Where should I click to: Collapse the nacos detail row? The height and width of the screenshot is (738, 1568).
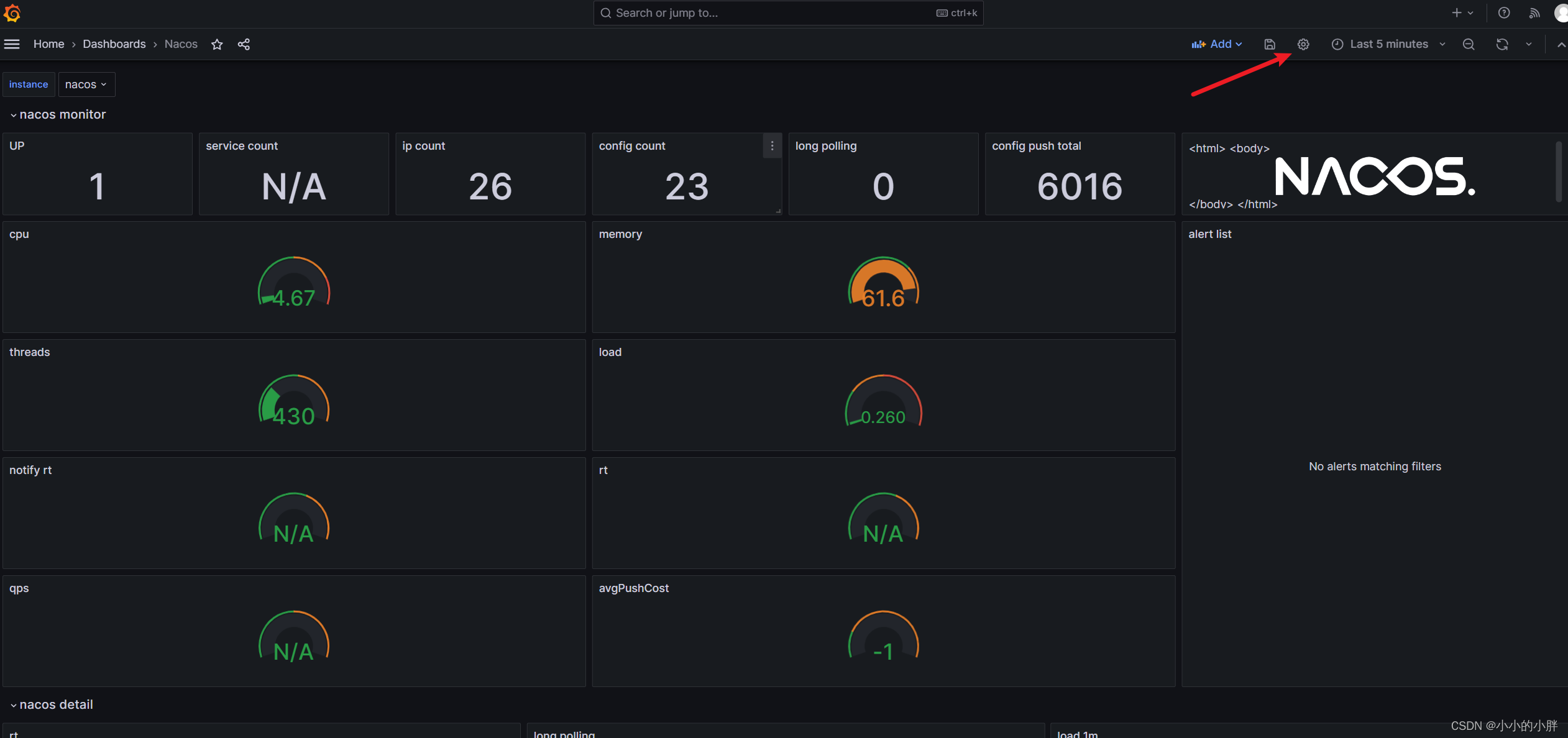(x=51, y=704)
